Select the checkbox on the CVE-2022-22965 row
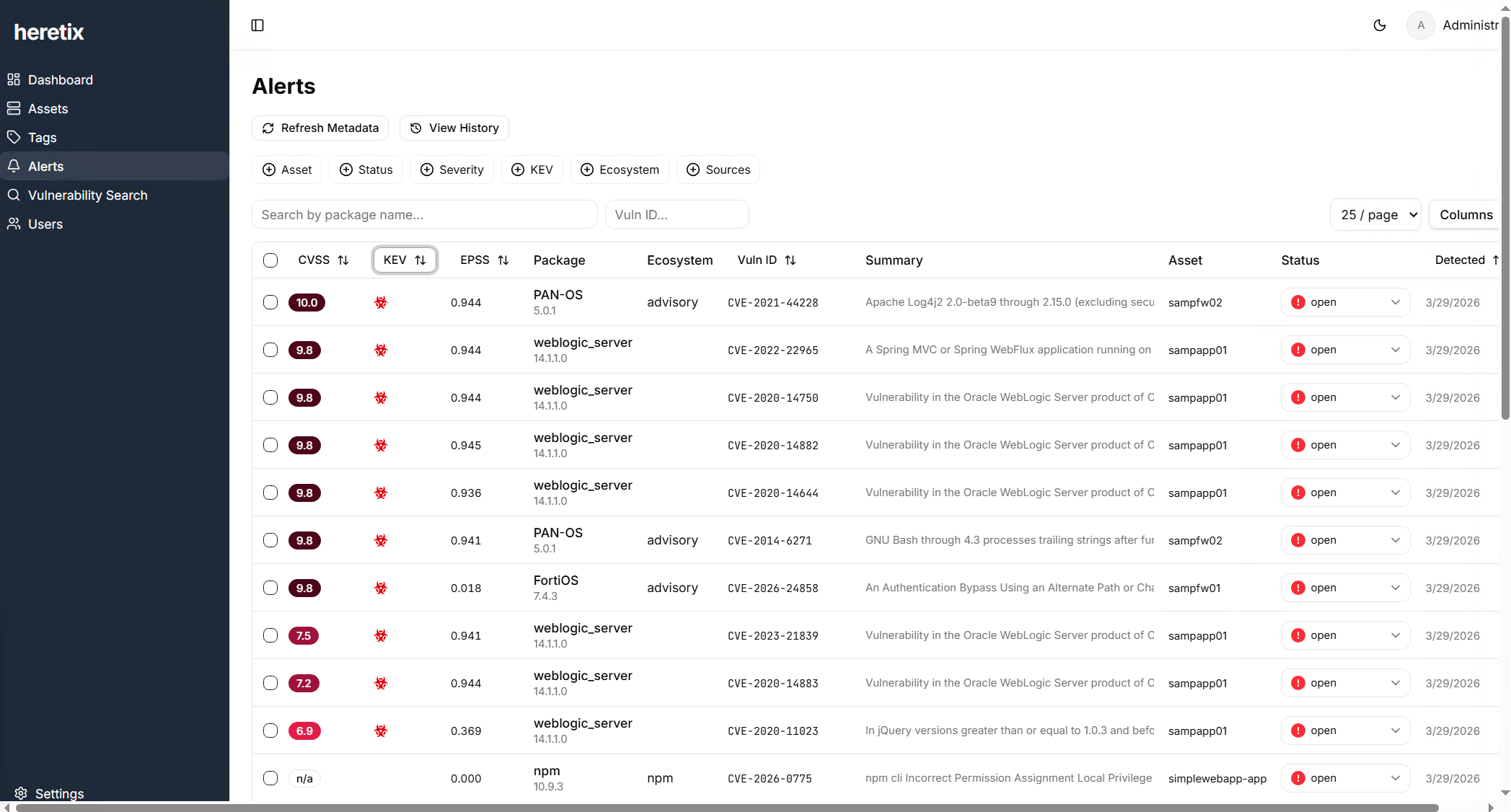This screenshot has width=1511, height=812. coord(270,350)
